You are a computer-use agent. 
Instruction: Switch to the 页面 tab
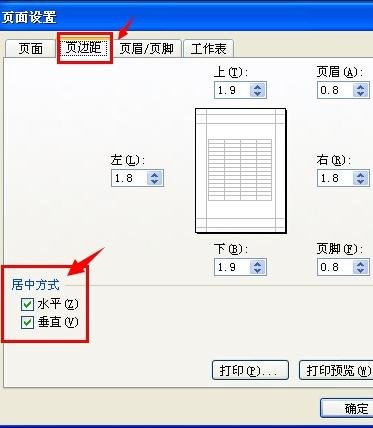click(x=30, y=49)
